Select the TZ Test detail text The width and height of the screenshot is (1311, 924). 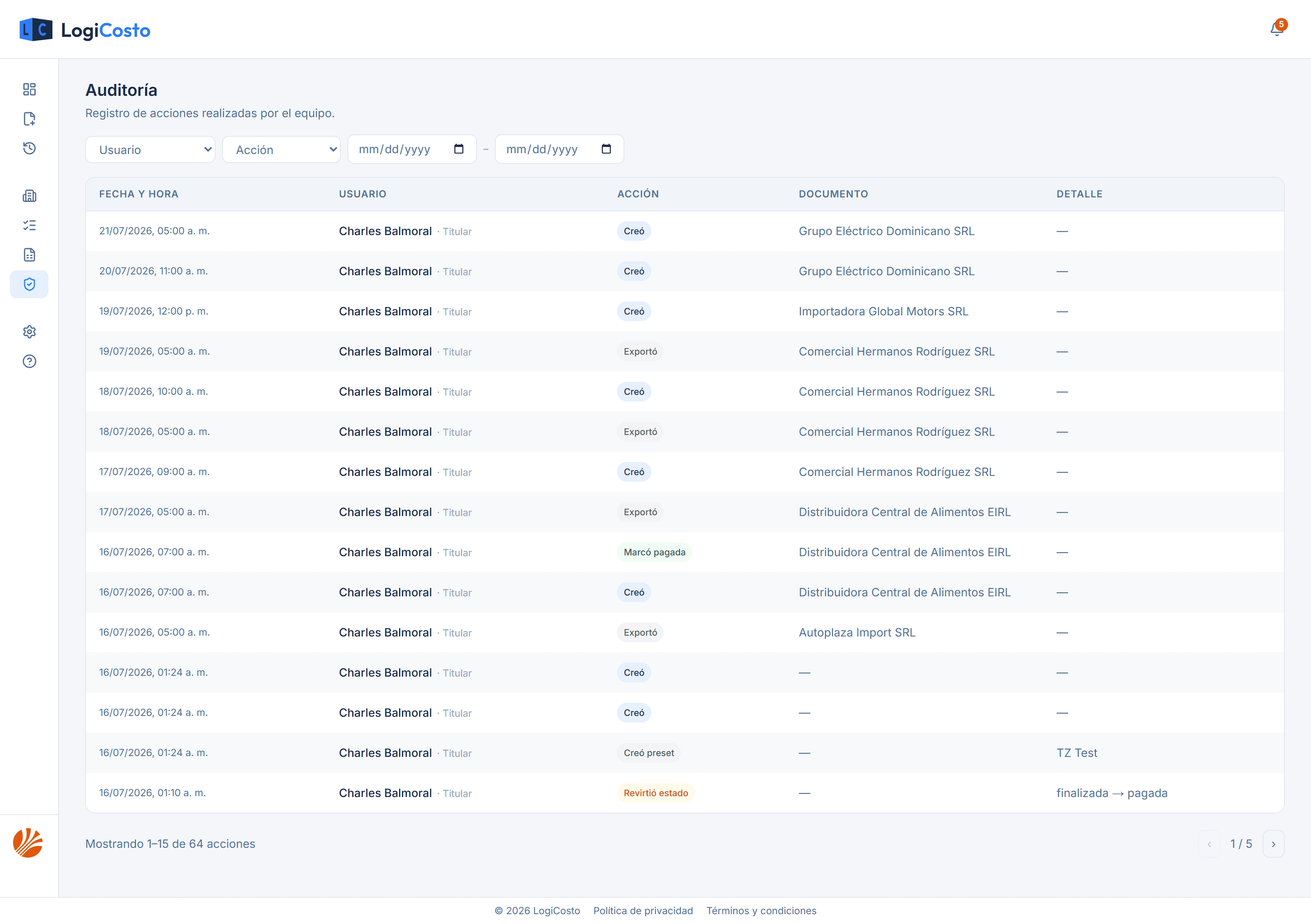coord(1077,753)
